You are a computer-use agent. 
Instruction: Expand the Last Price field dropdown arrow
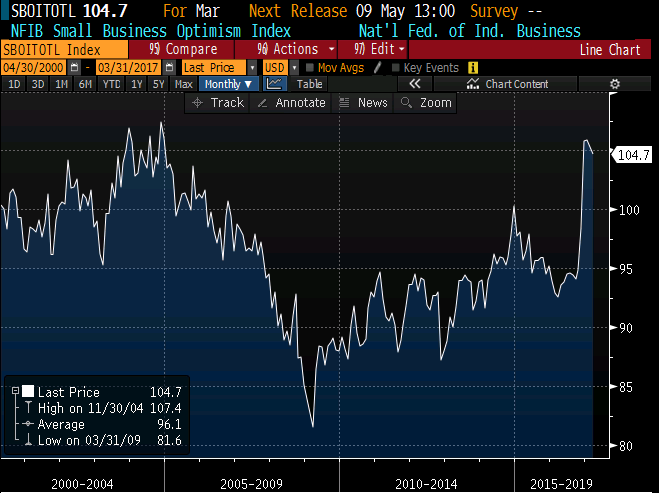pos(252,68)
